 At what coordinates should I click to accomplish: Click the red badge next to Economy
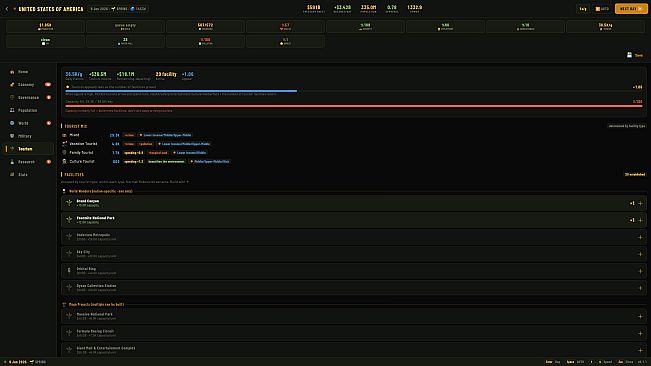coord(48,85)
